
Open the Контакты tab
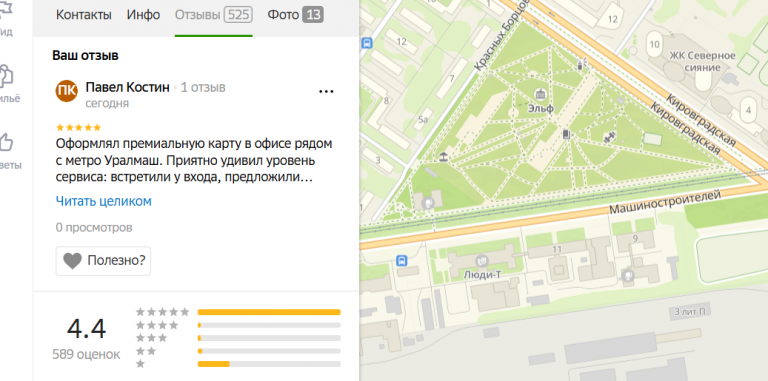tap(84, 15)
